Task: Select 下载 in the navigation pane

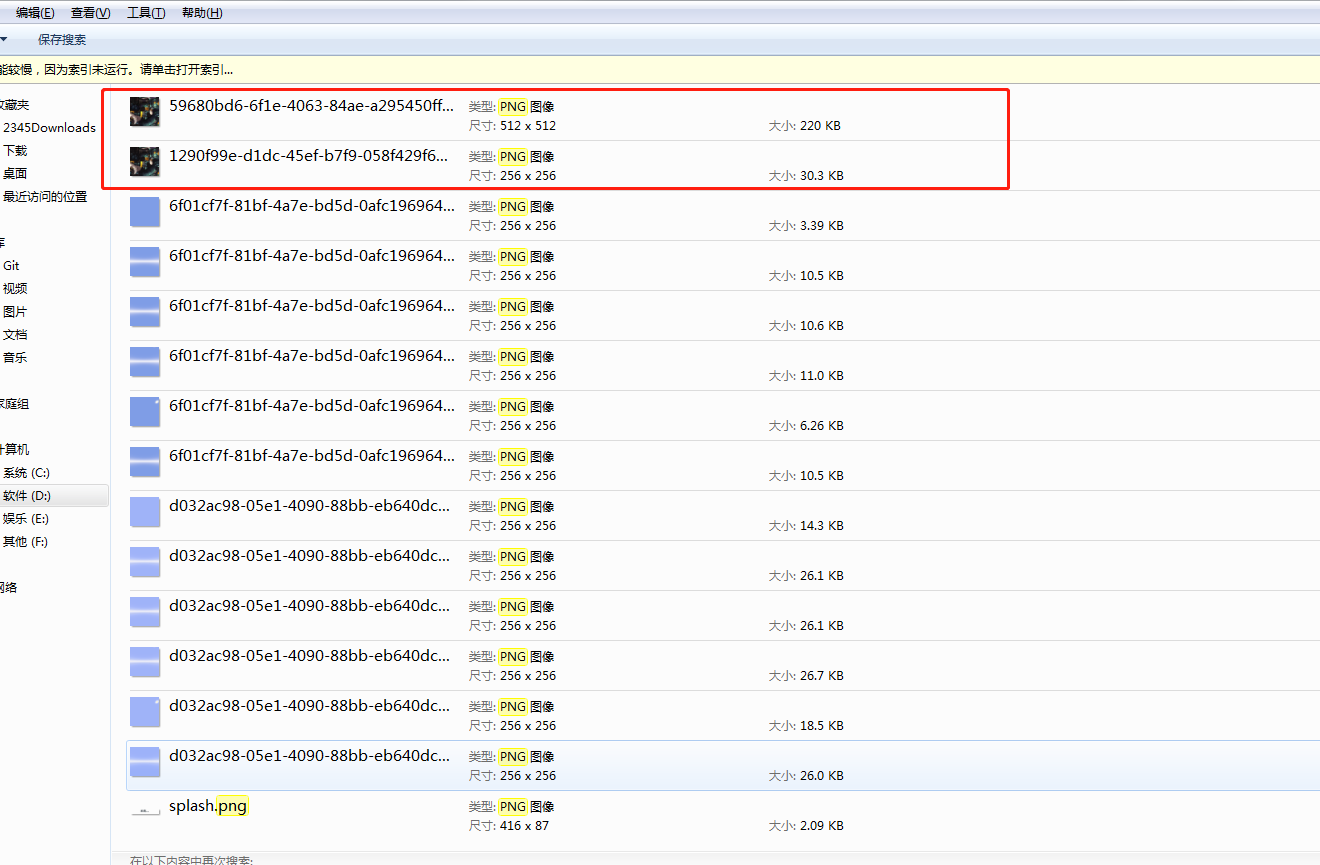Action: pyautogui.click(x=15, y=151)
